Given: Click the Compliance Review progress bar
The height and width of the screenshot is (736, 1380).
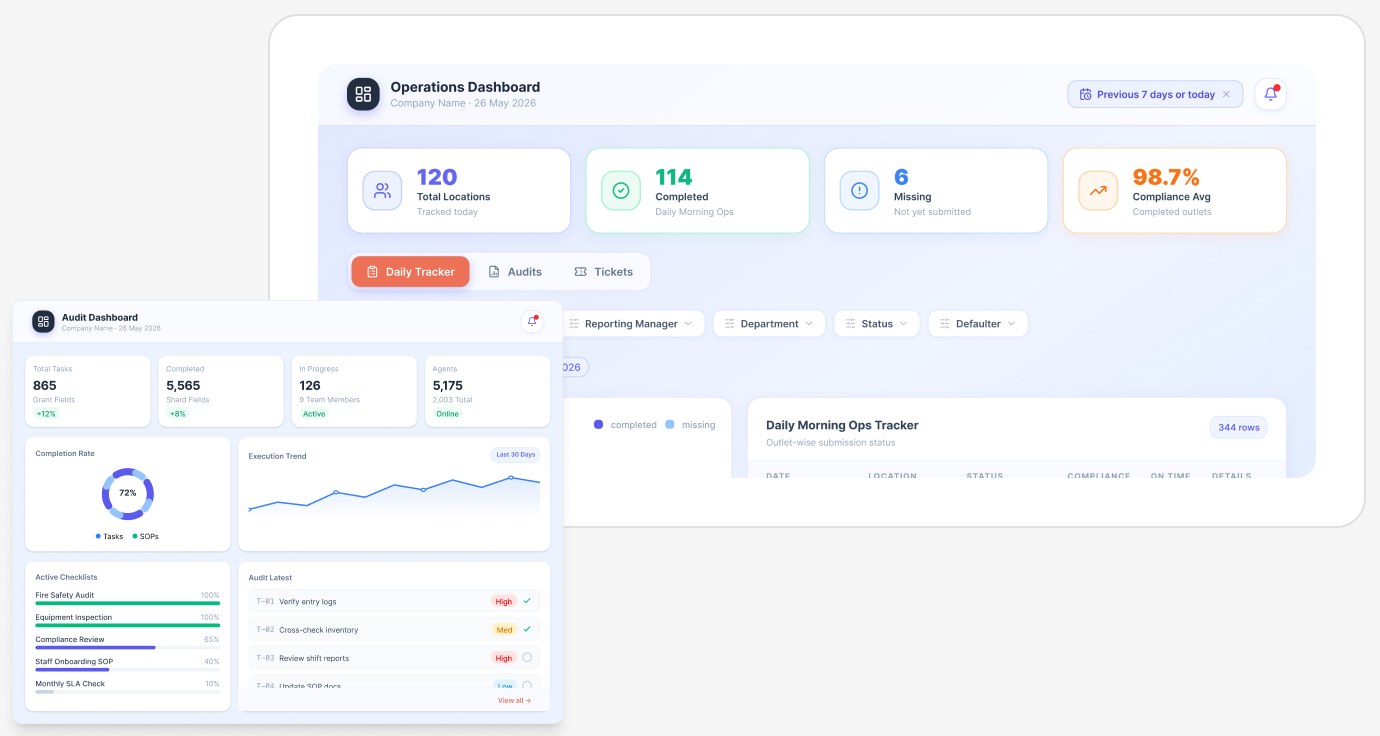Looking at the screenshot, I should point(127,647).
